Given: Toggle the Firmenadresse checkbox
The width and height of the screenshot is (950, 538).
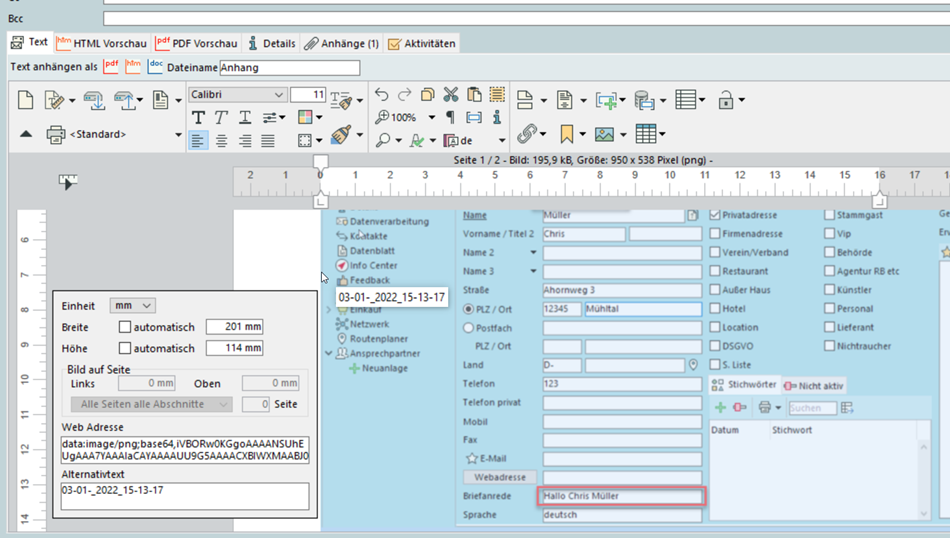Looking at the screenshot, I should tap(715, 233).
